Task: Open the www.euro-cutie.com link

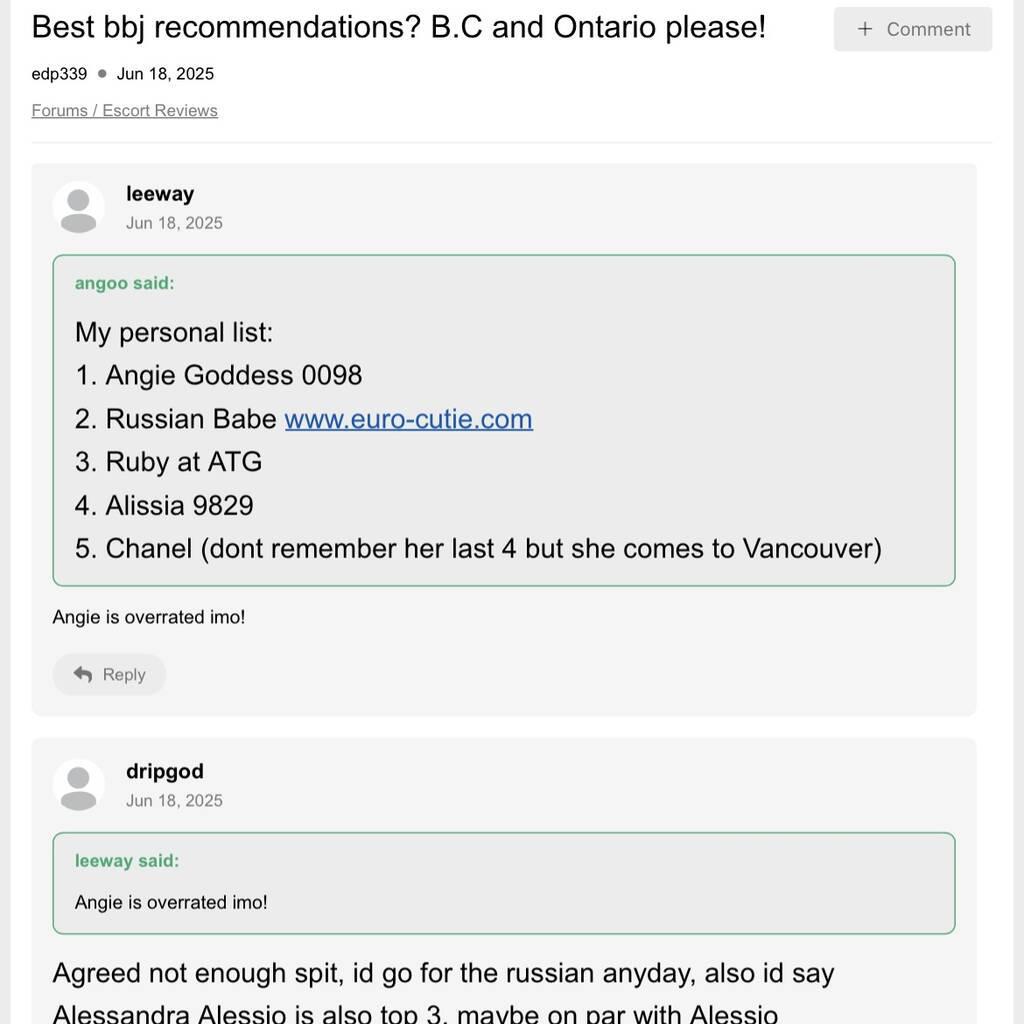Action: tap(409, 419)
